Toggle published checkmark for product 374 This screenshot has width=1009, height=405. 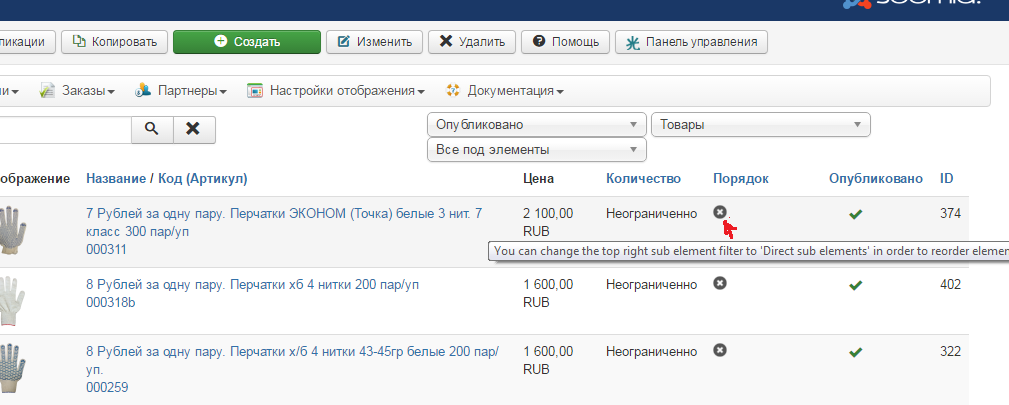pos(855,214)
